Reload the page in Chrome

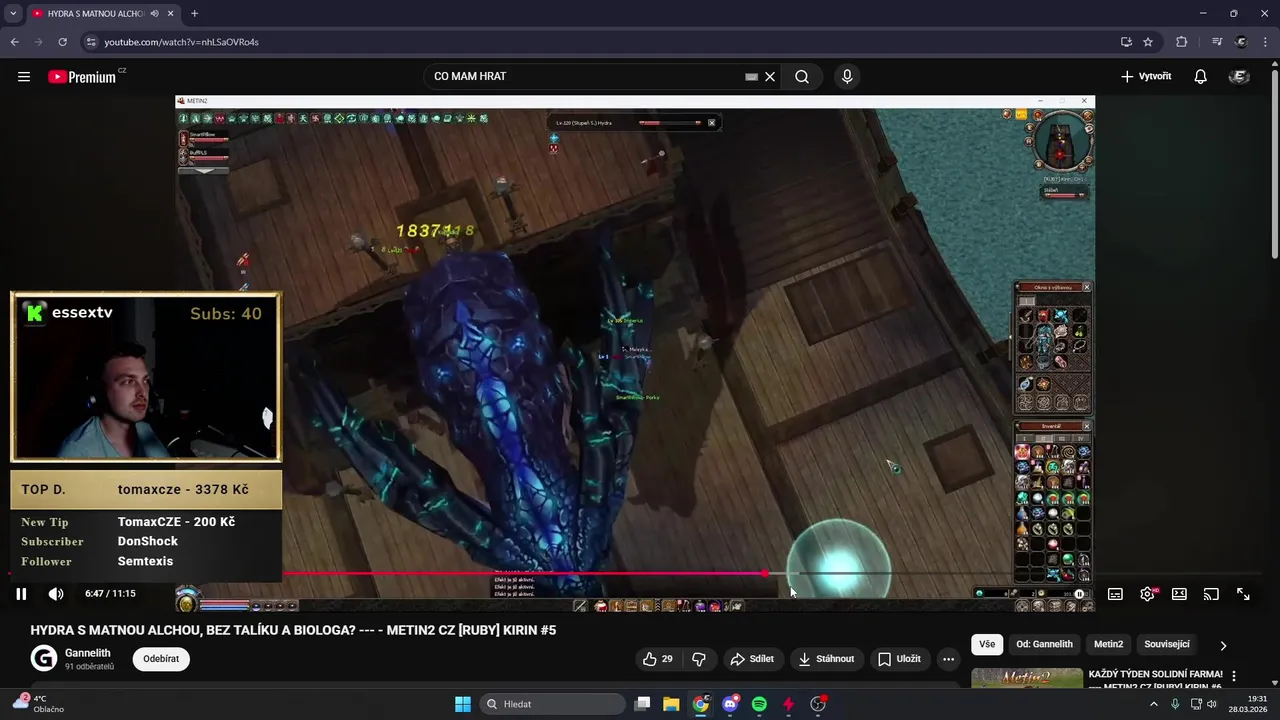click(x=62, y=42)
